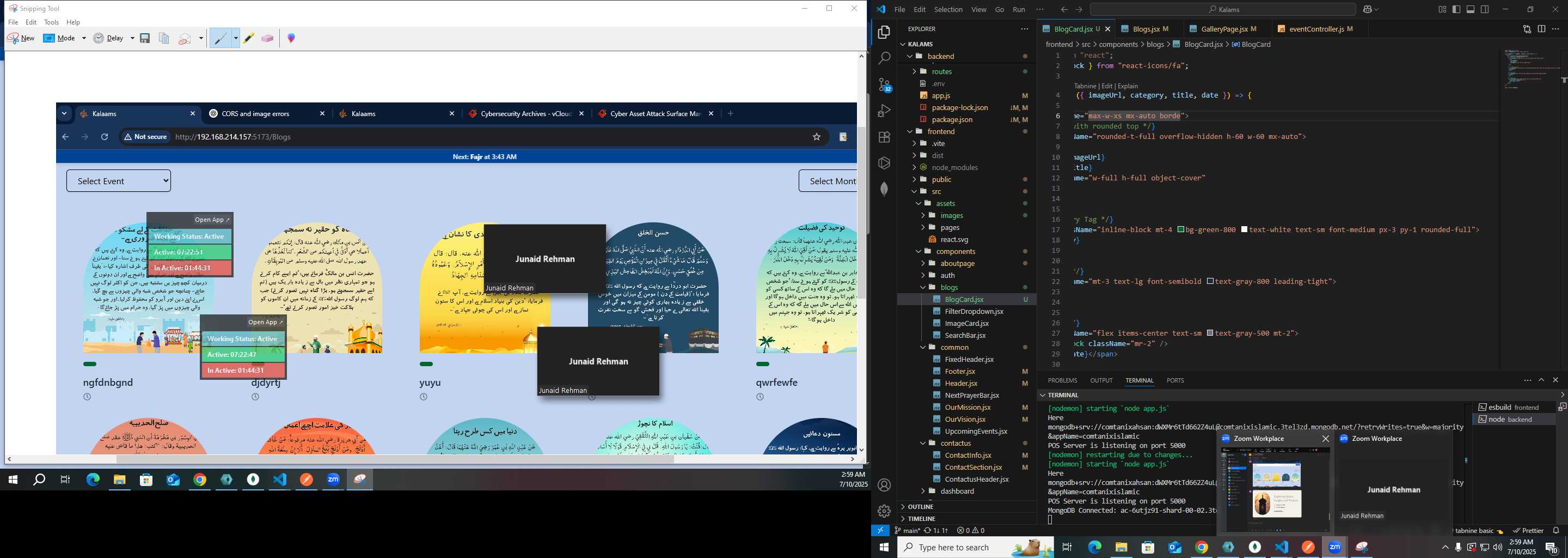Click the Open Changes icon in editor toolbar
This screenshot has width=1568, height=558.
coord(1527,29)
